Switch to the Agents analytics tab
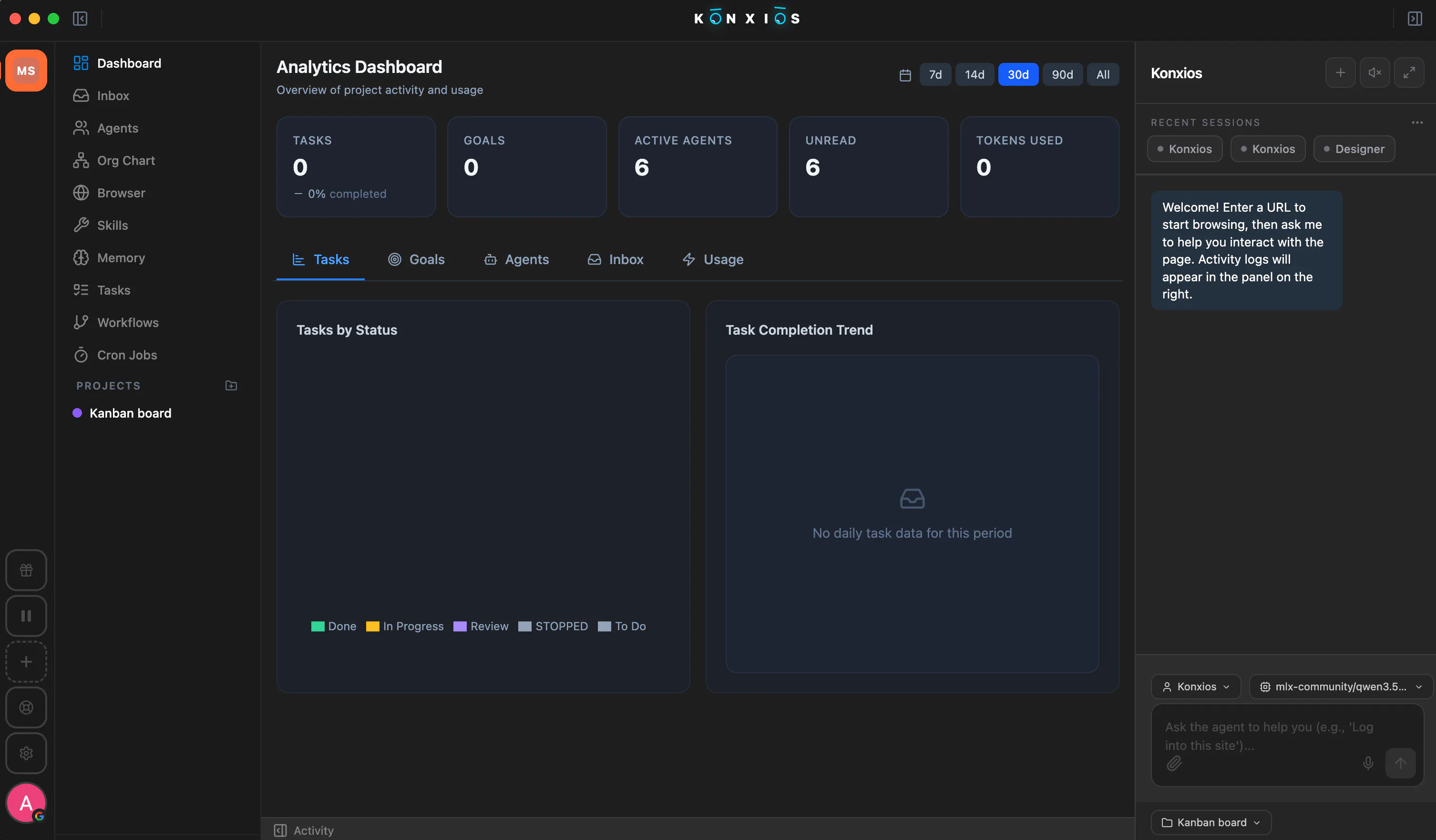Viewport: 1436px width, 840px height. click(516, 259)
